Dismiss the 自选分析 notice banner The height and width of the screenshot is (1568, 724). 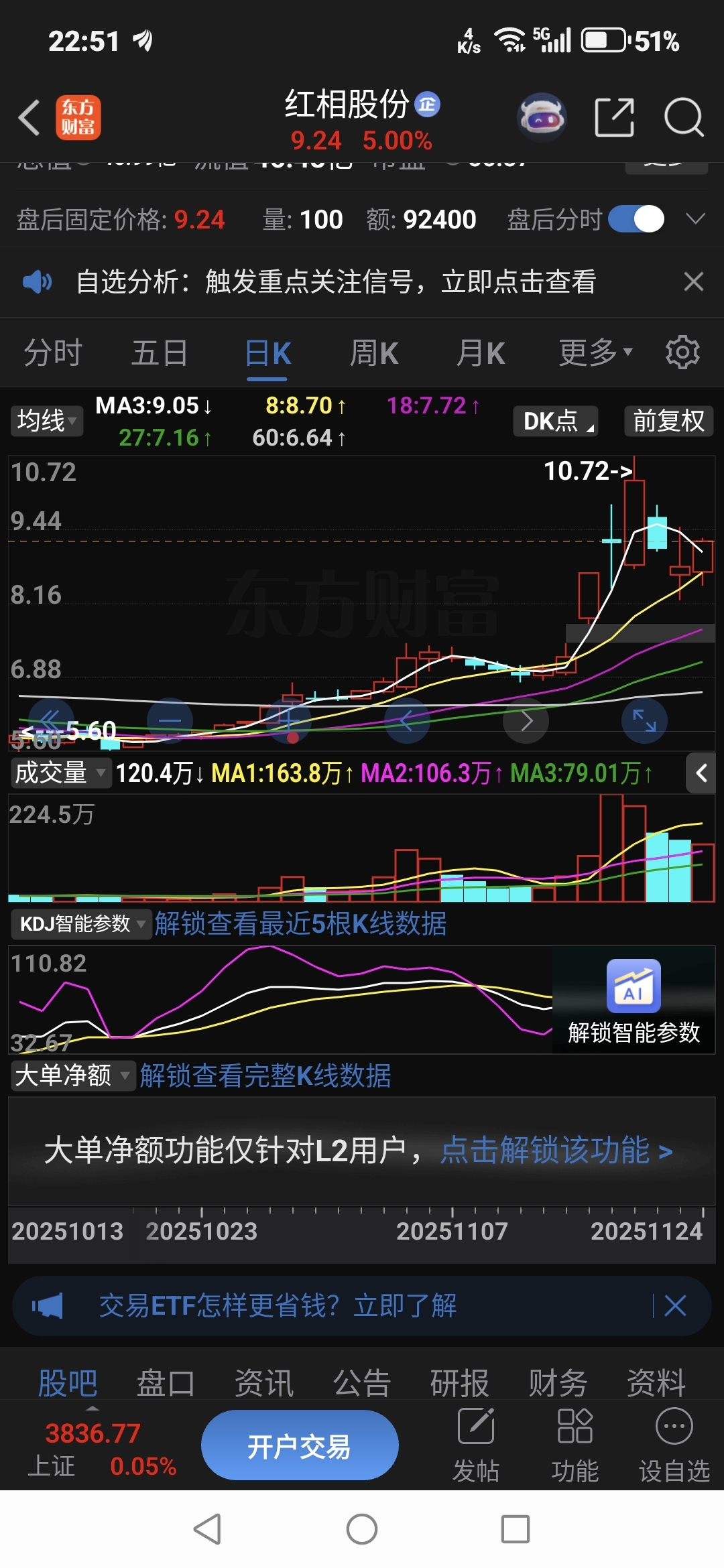click(x=694, y=281)
